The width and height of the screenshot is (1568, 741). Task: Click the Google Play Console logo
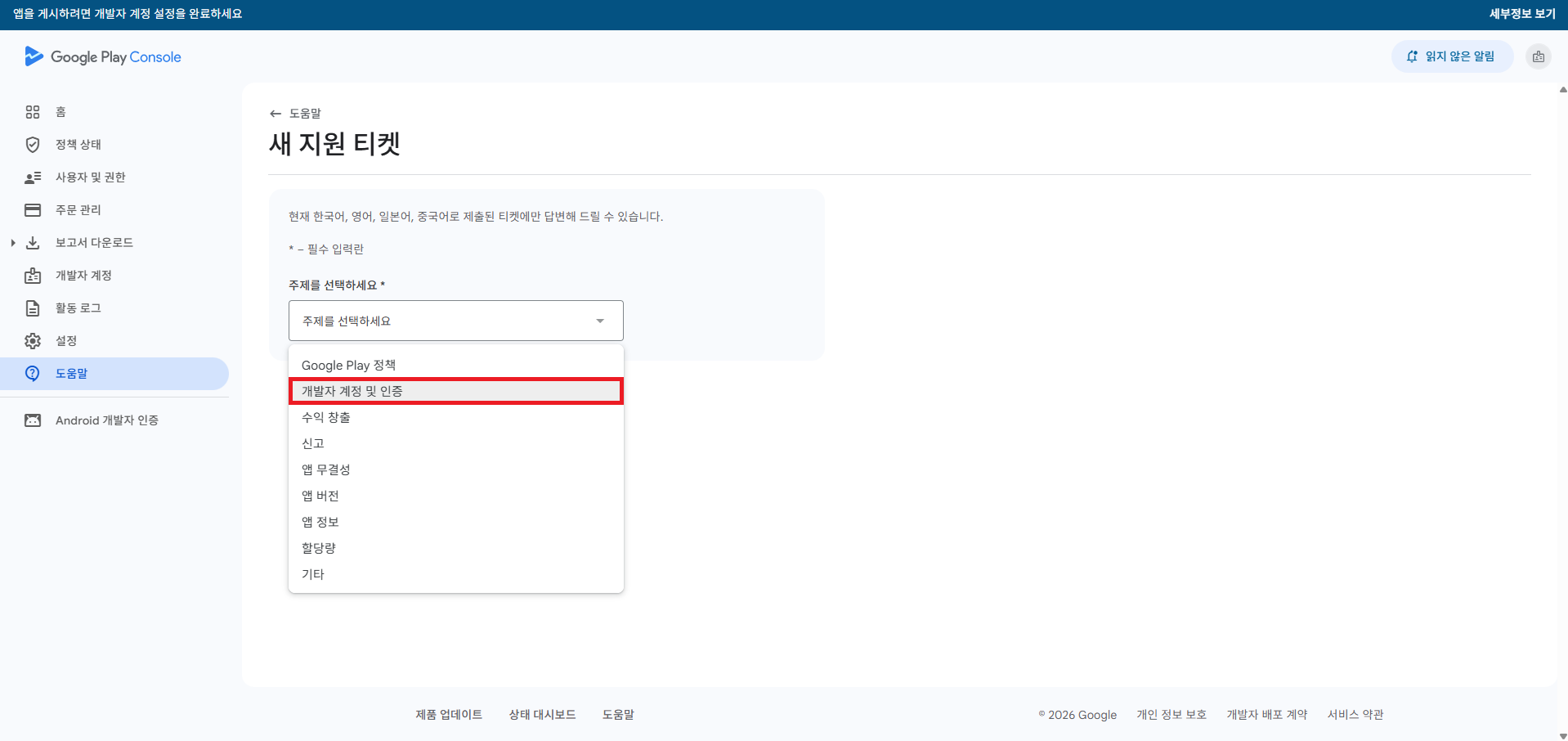click(x=103, y=56)
